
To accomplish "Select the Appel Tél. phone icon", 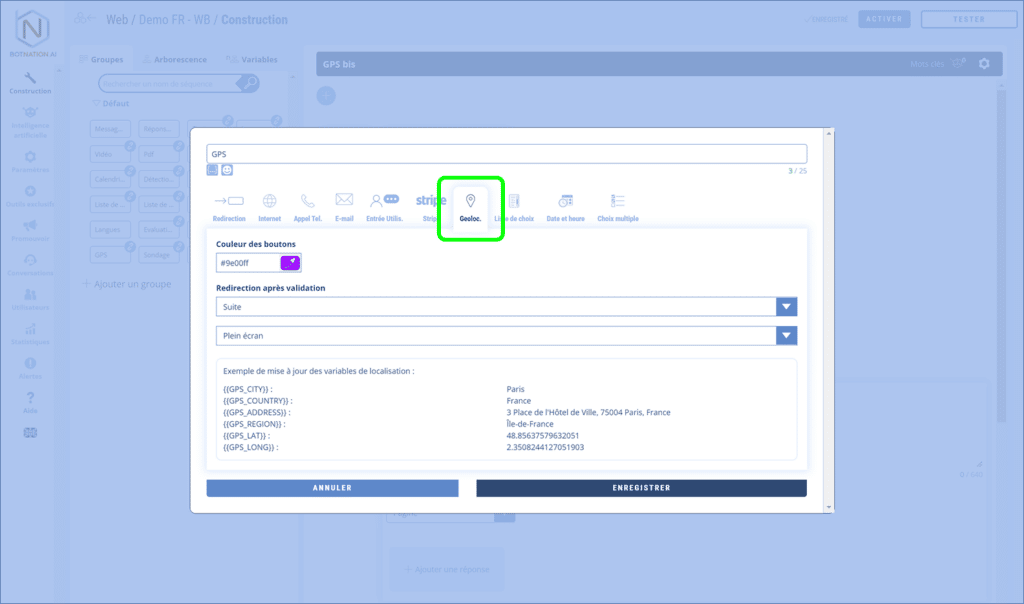I will coord(307,205).
